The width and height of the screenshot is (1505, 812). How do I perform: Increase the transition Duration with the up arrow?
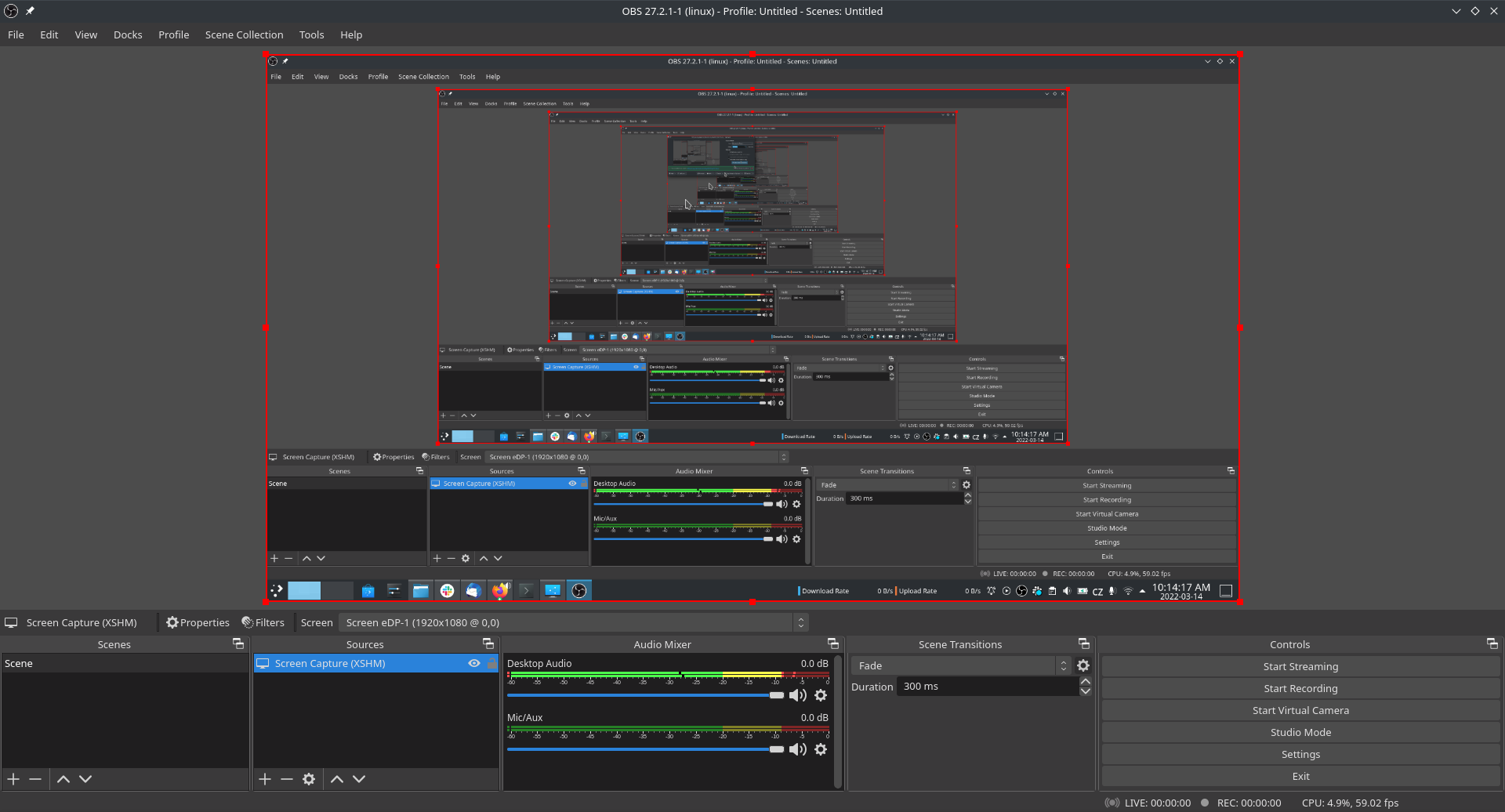[1086, 682]
